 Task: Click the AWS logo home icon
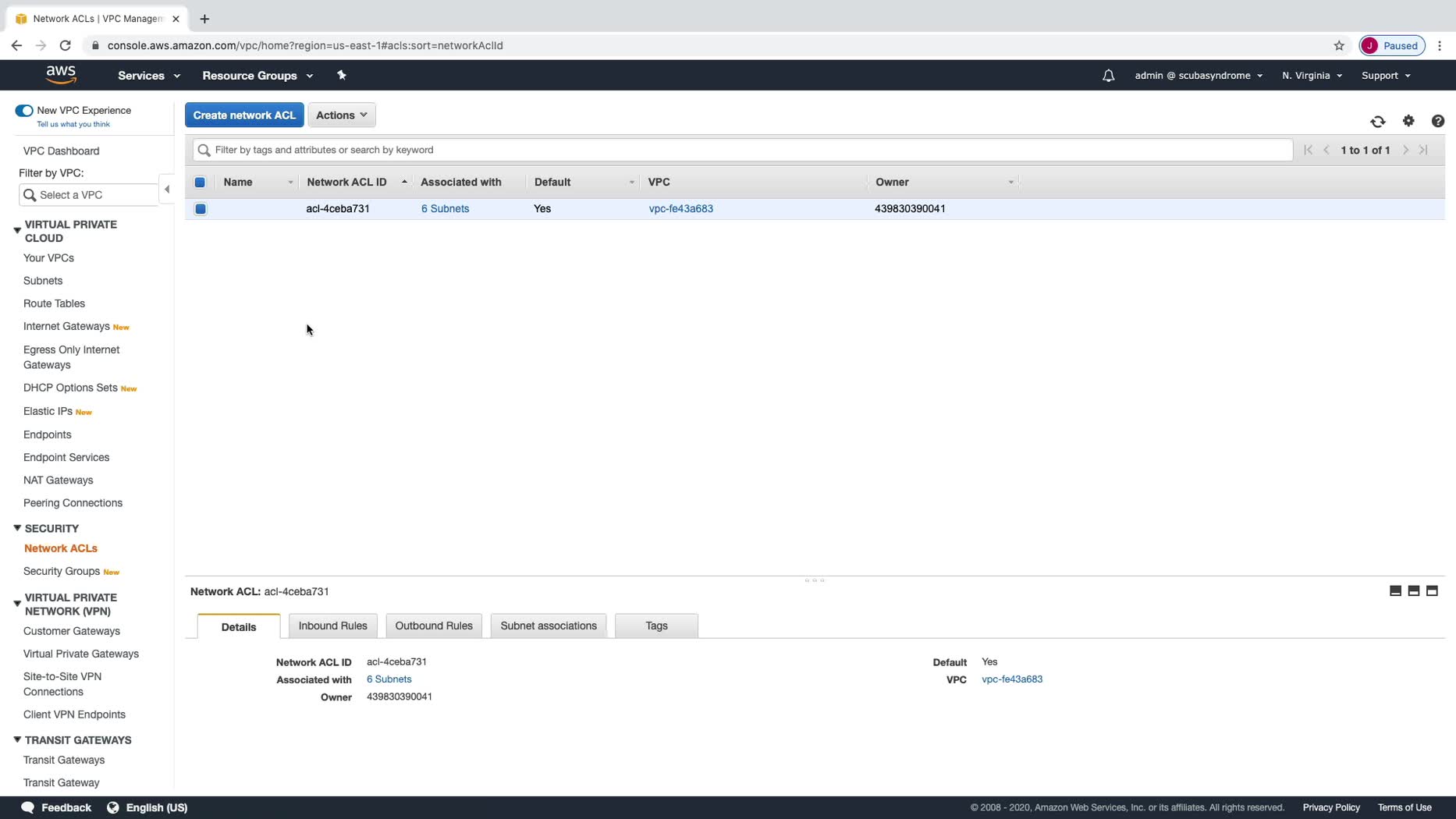click(x=61, y=75)
